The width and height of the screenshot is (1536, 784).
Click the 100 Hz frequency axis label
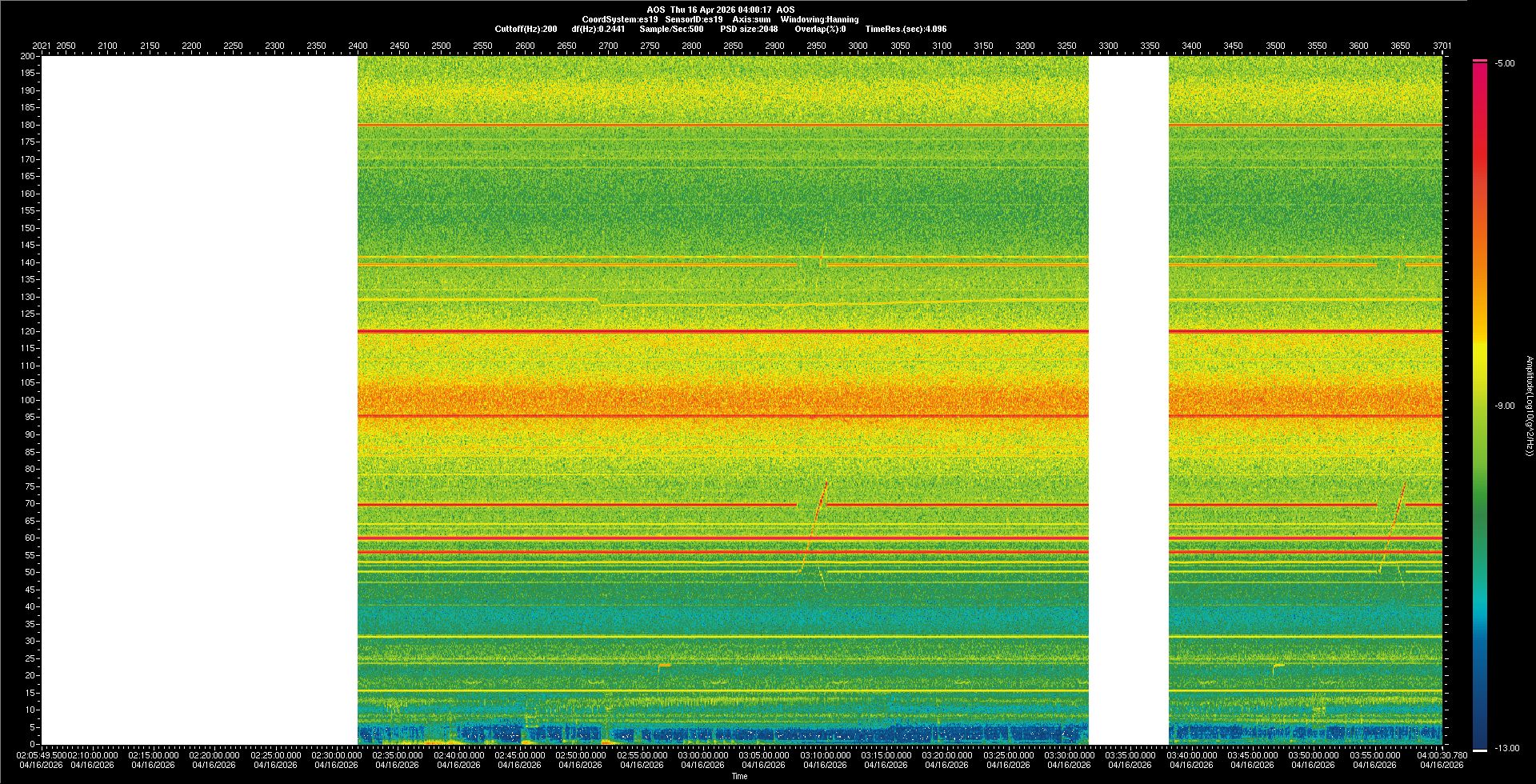28,400
